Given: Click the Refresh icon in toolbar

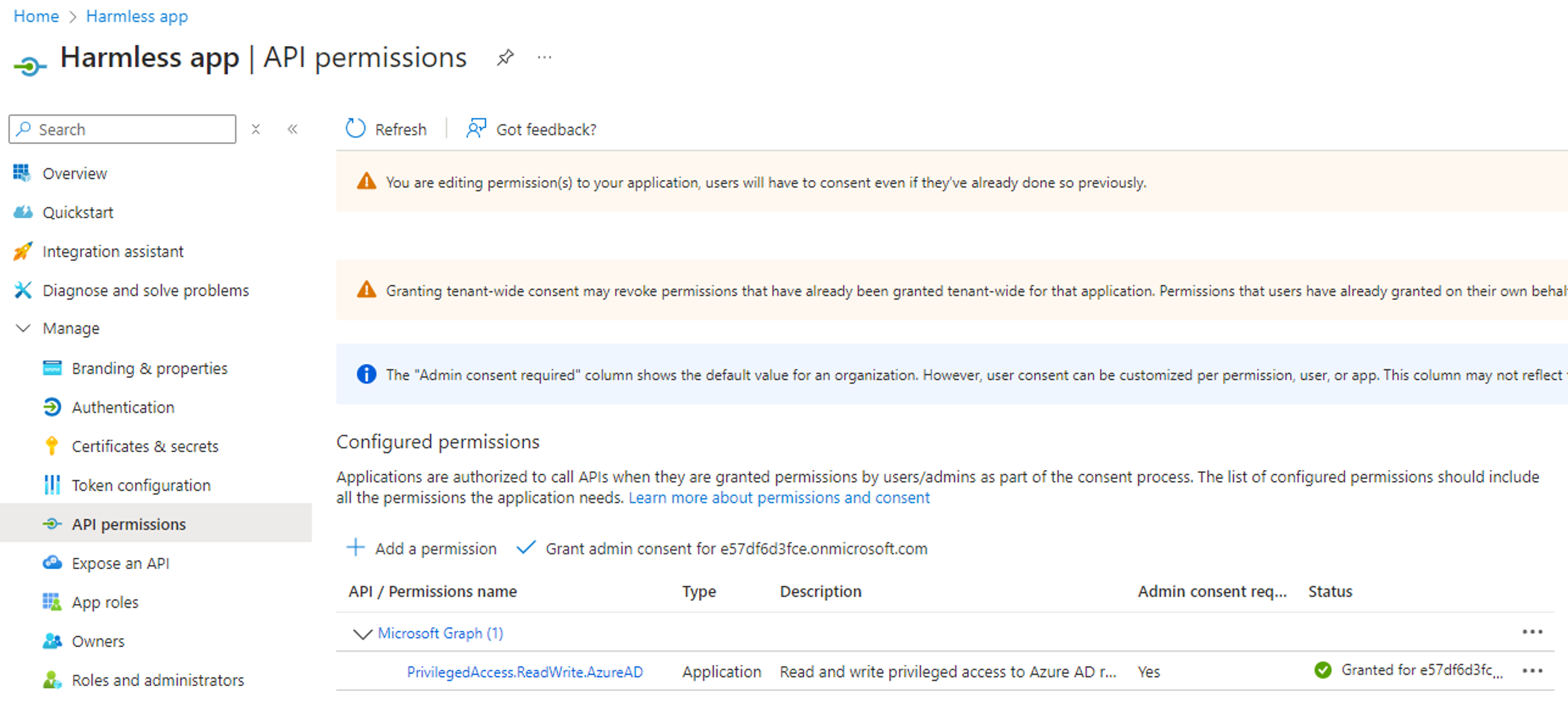Looking at the screenshot, I should tap(355, 129).
